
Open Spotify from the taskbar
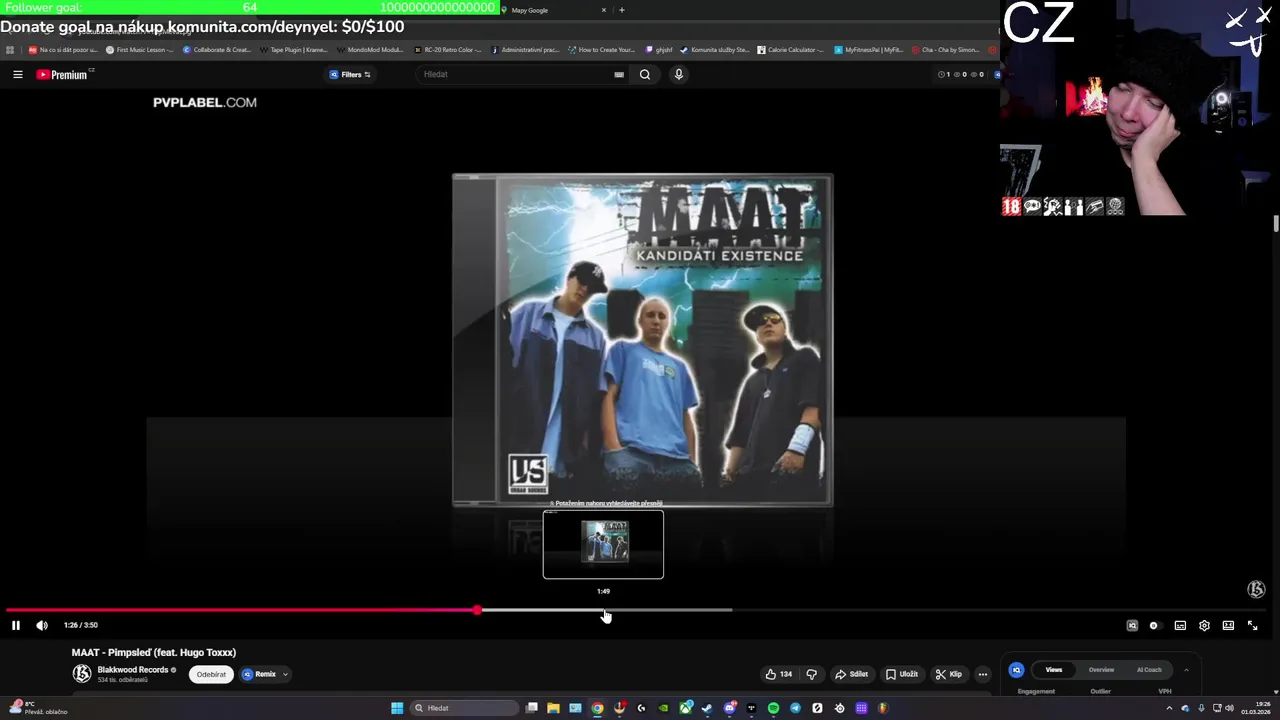pos(773,708)
